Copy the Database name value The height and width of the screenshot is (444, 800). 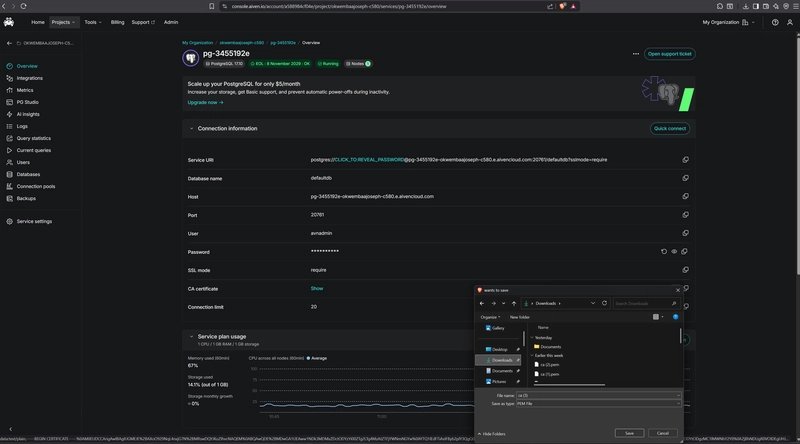pos(685,178)
